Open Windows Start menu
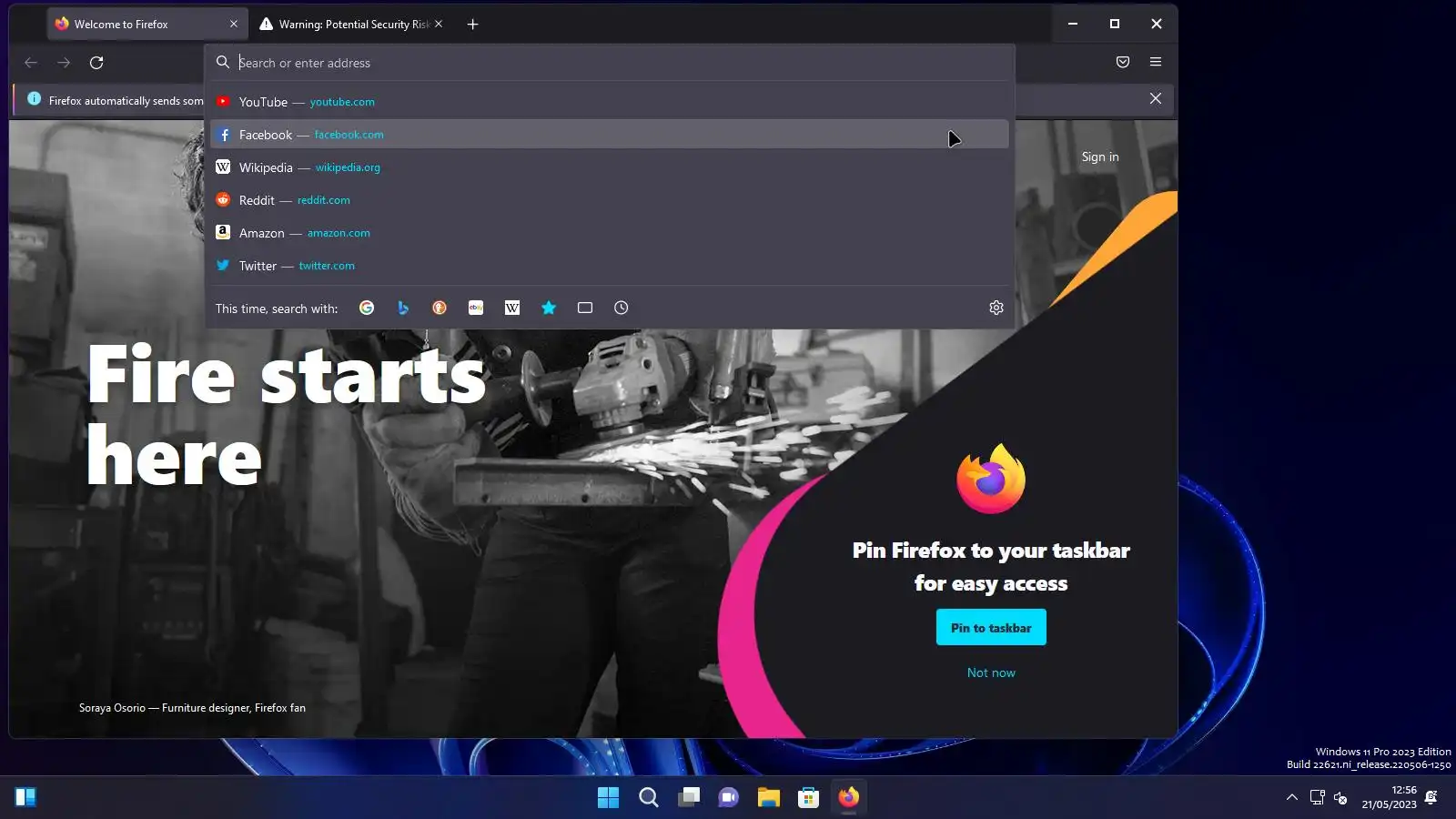Screen dimensions: 1456x819 pos(608,797)
